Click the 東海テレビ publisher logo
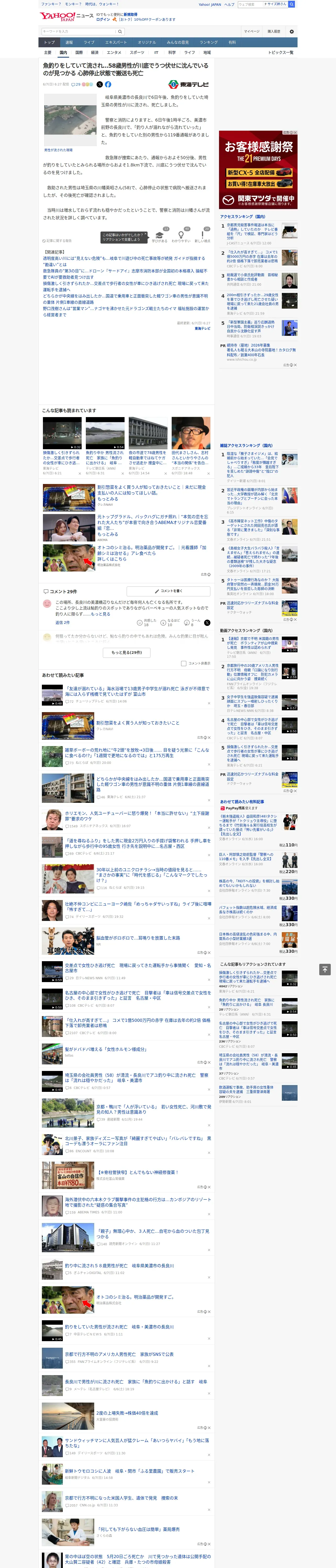The width and height of the screenshot is (336, 1568). click(188, 85)
